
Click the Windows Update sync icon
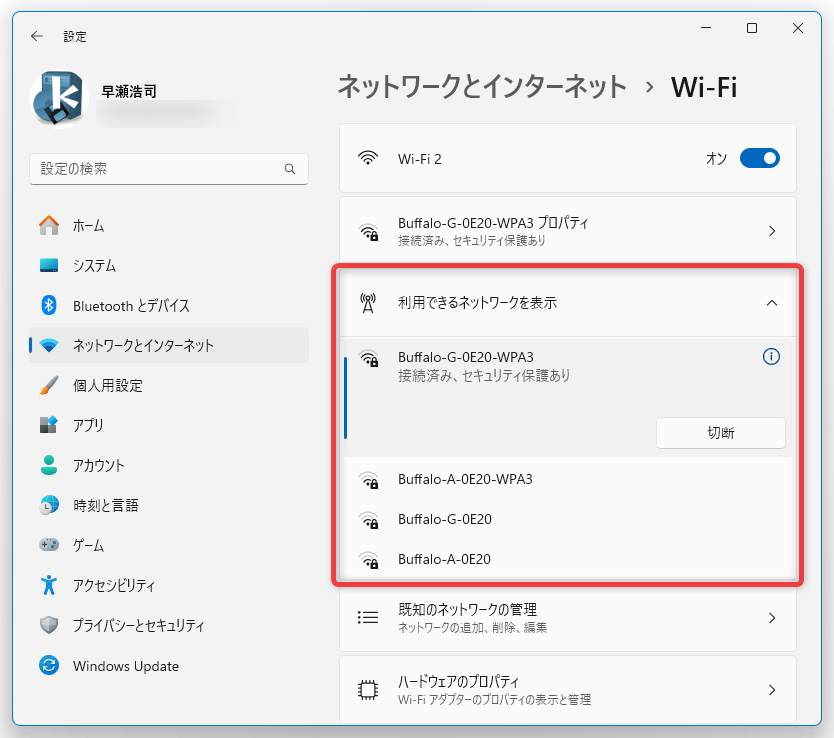click(x=49, y=665)
